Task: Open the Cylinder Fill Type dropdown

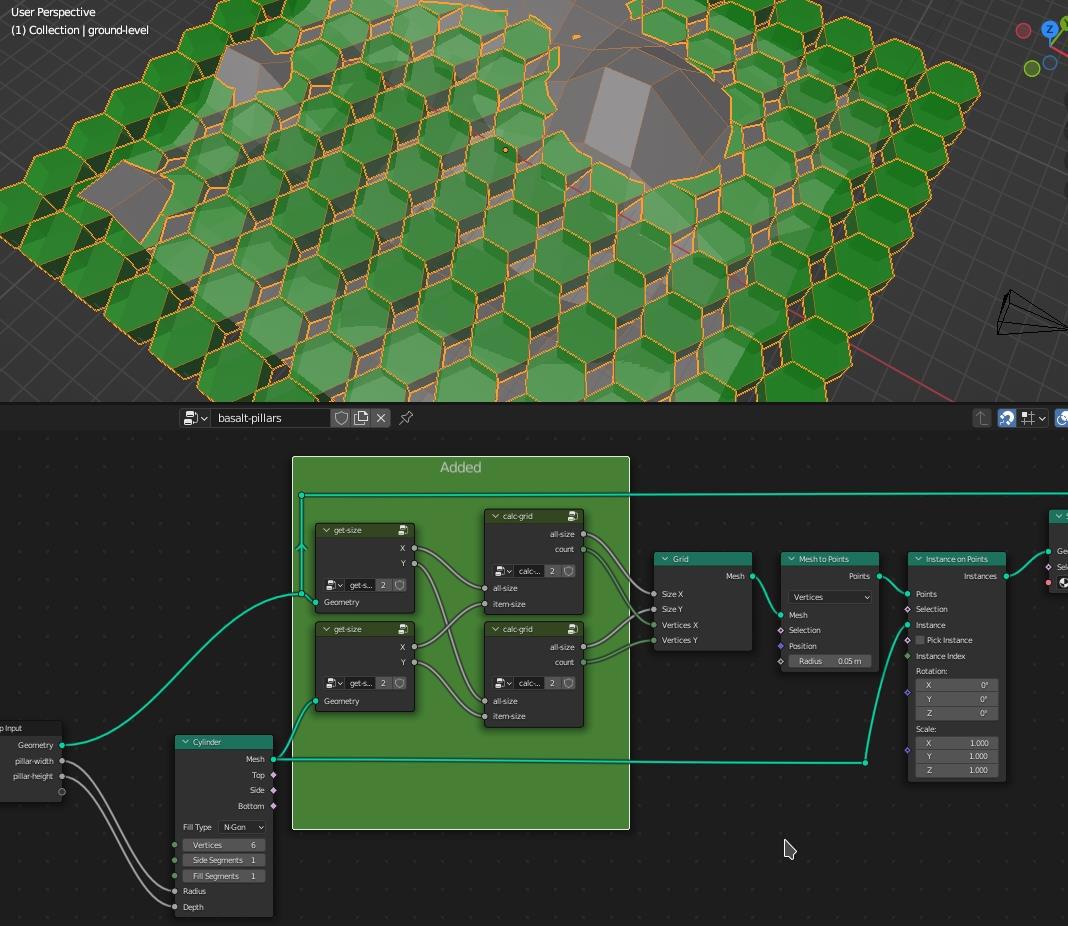Action: [243, 827]
